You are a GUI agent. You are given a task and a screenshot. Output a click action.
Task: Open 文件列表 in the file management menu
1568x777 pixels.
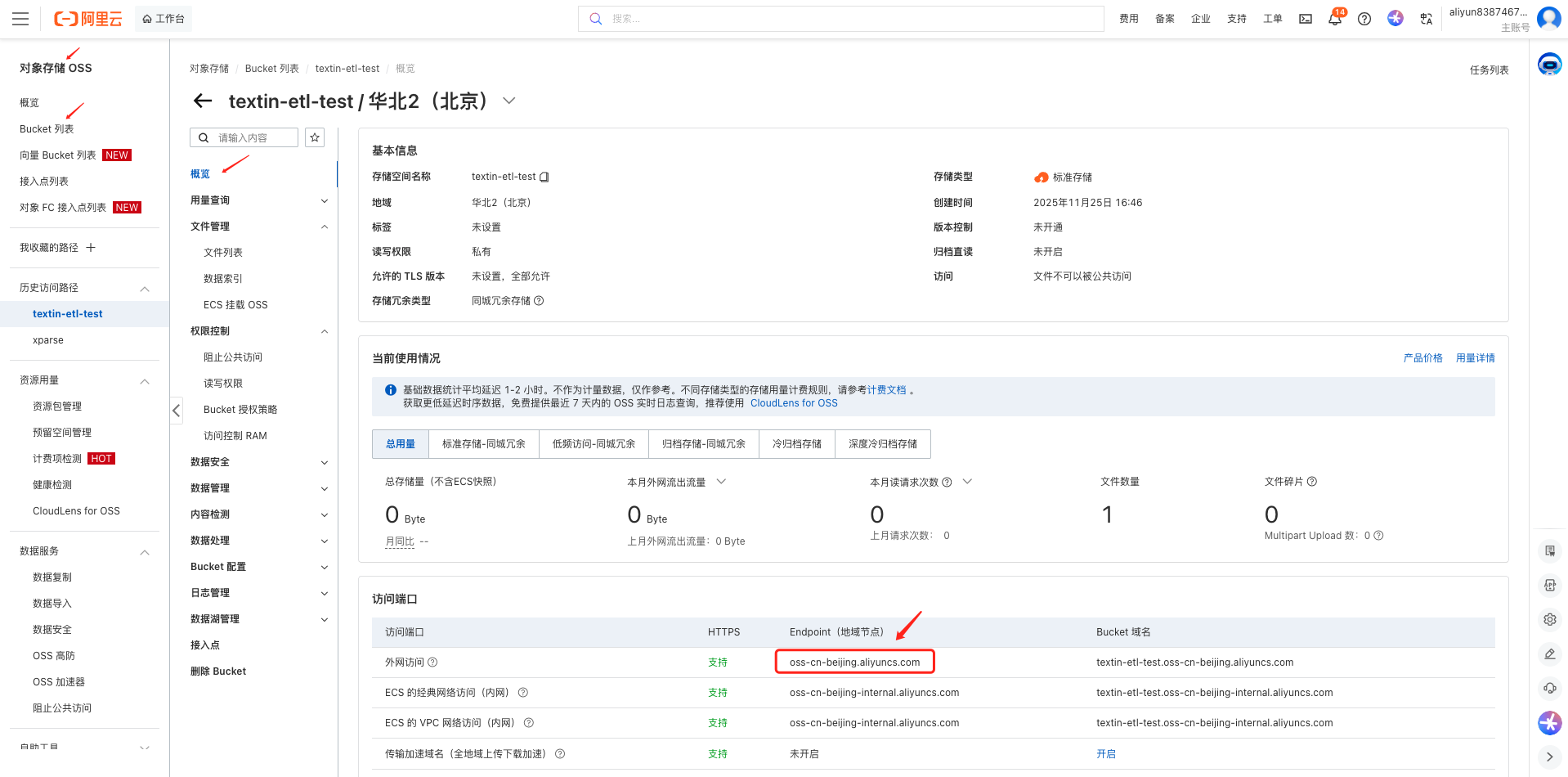pos(223,253)
